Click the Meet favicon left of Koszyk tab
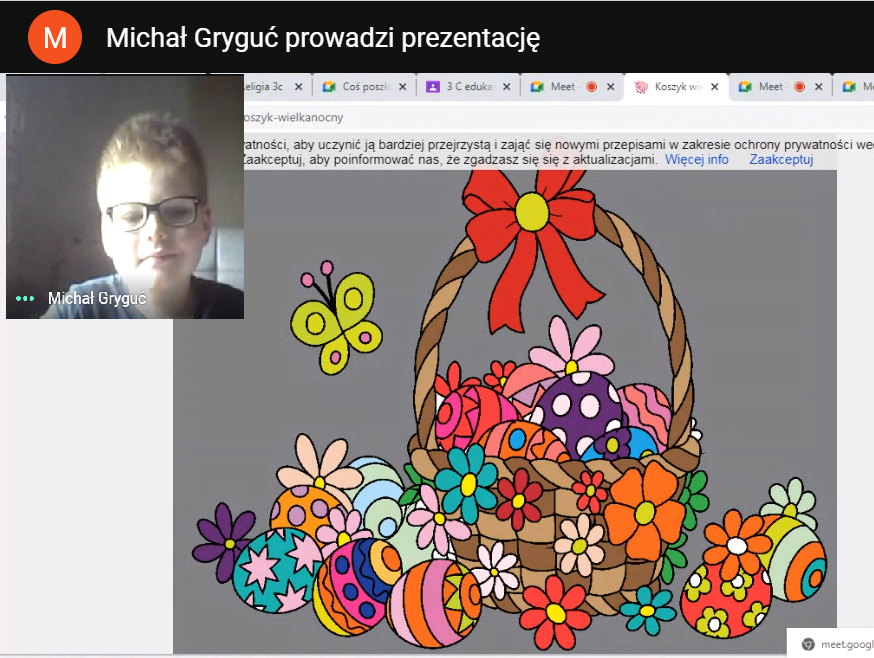874x658 pixels. [x=537, y=87]
